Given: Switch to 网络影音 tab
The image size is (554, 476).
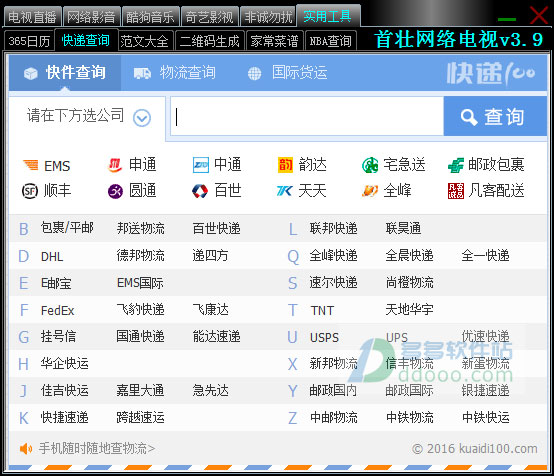Looking at the screenshot, I should tap(92, 17).
